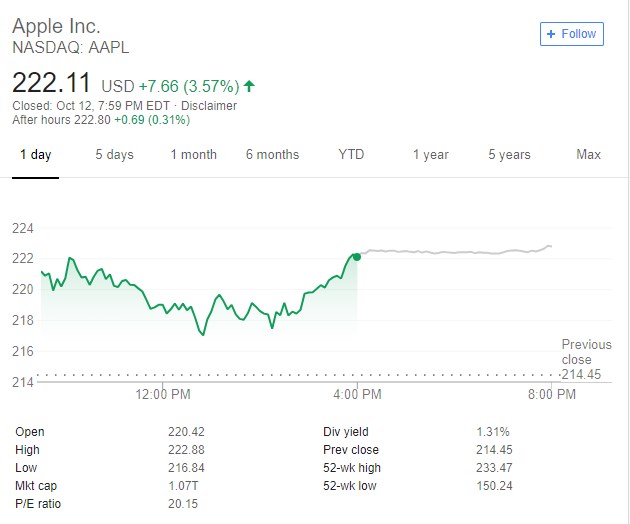Click the 12:00 PM axis label

[x=164, y=395]
